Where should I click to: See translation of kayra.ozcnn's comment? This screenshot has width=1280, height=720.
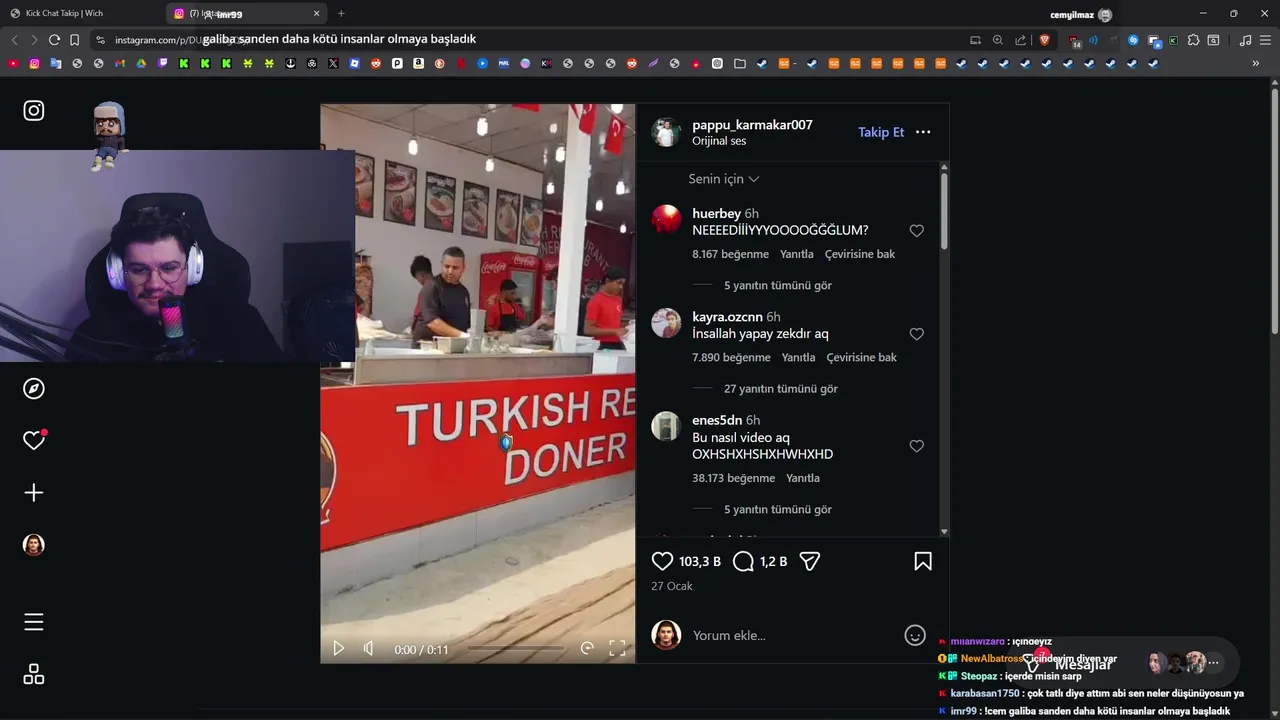(x=861, y=357)
